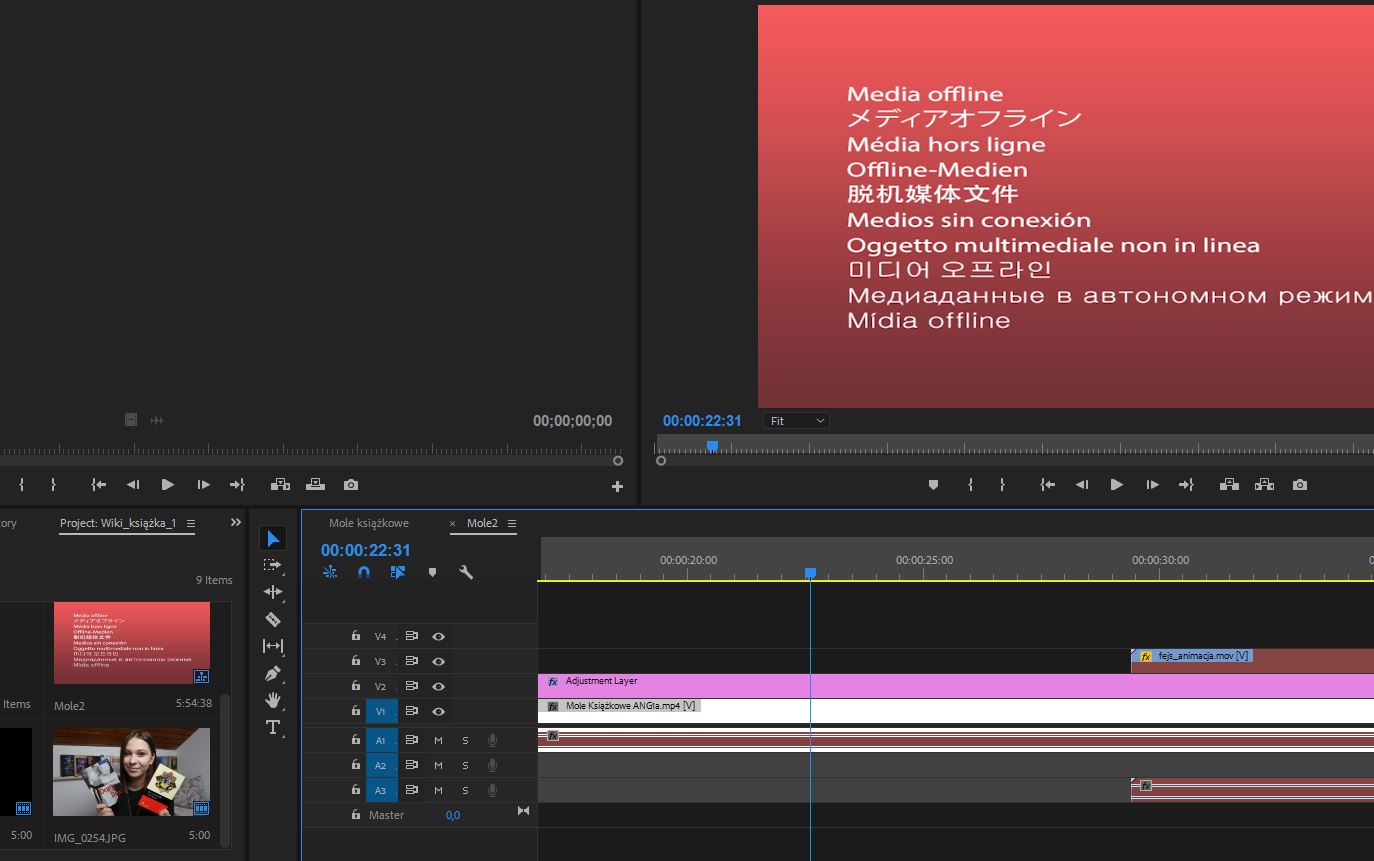Click Lift button in Program Monitor
Image resolution: width=1374 pixels, height=861 pixels.
pyautogui.click(x=1229, y=485)
